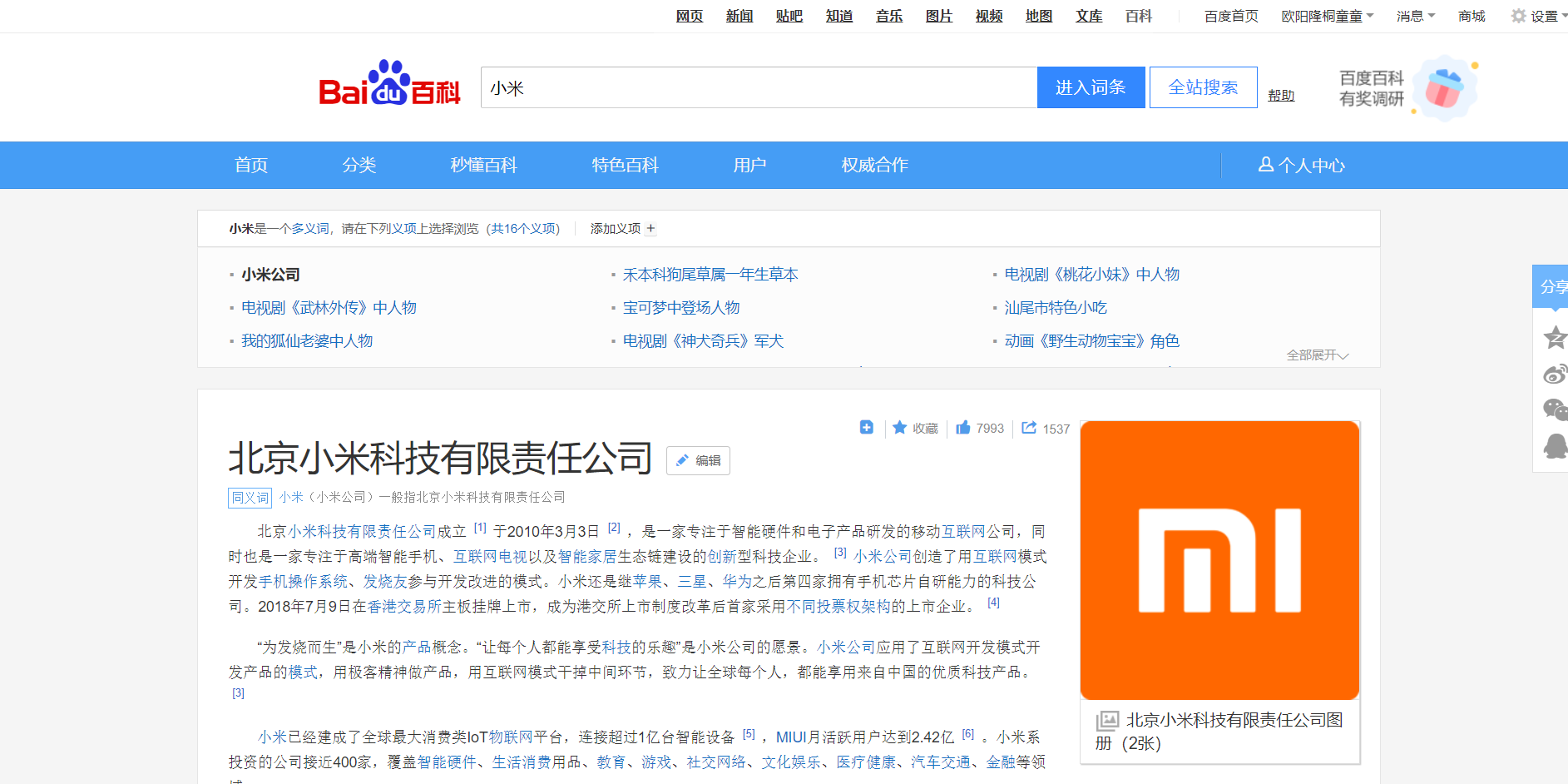This screenshot has width=1568, height=784.
Task: Click the star favorite icon in right sidebar
Action: pos(1555,337)
